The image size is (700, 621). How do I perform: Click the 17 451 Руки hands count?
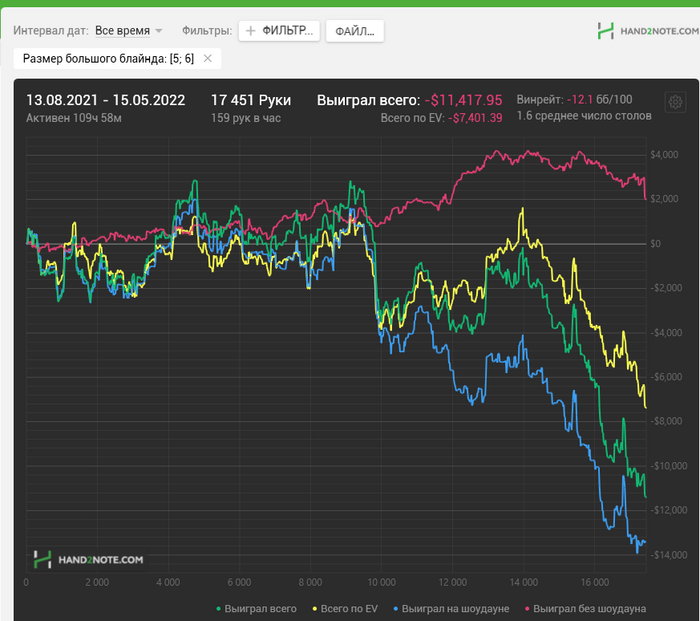click(251, 100)
